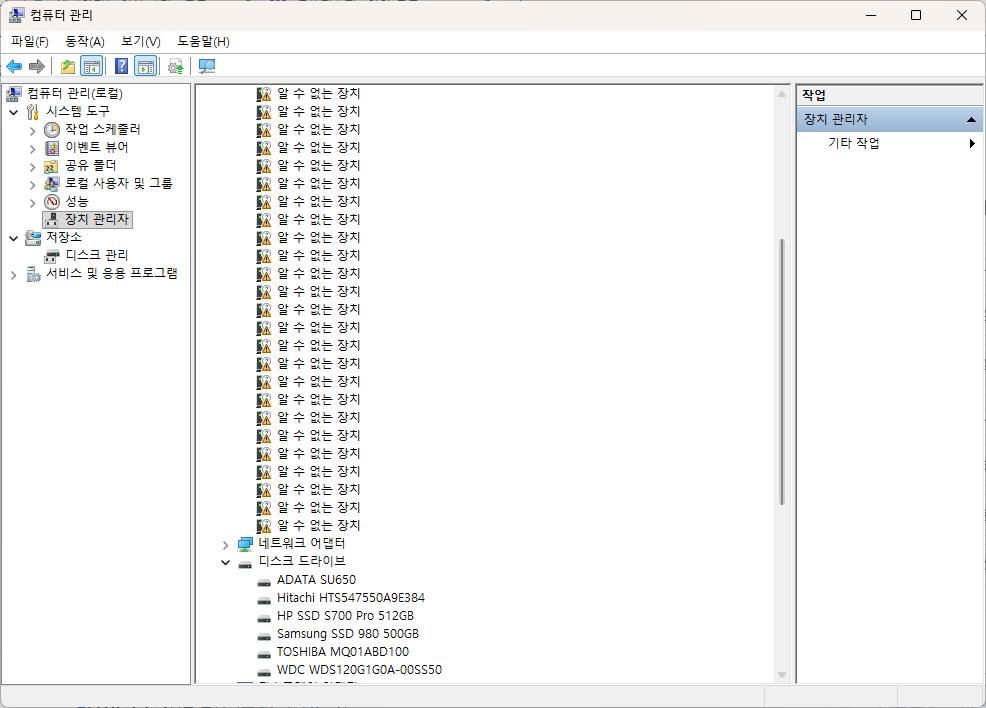Open the 보기(V) menu
This screenshot has height=708, width=986.
tap(140, 41)
